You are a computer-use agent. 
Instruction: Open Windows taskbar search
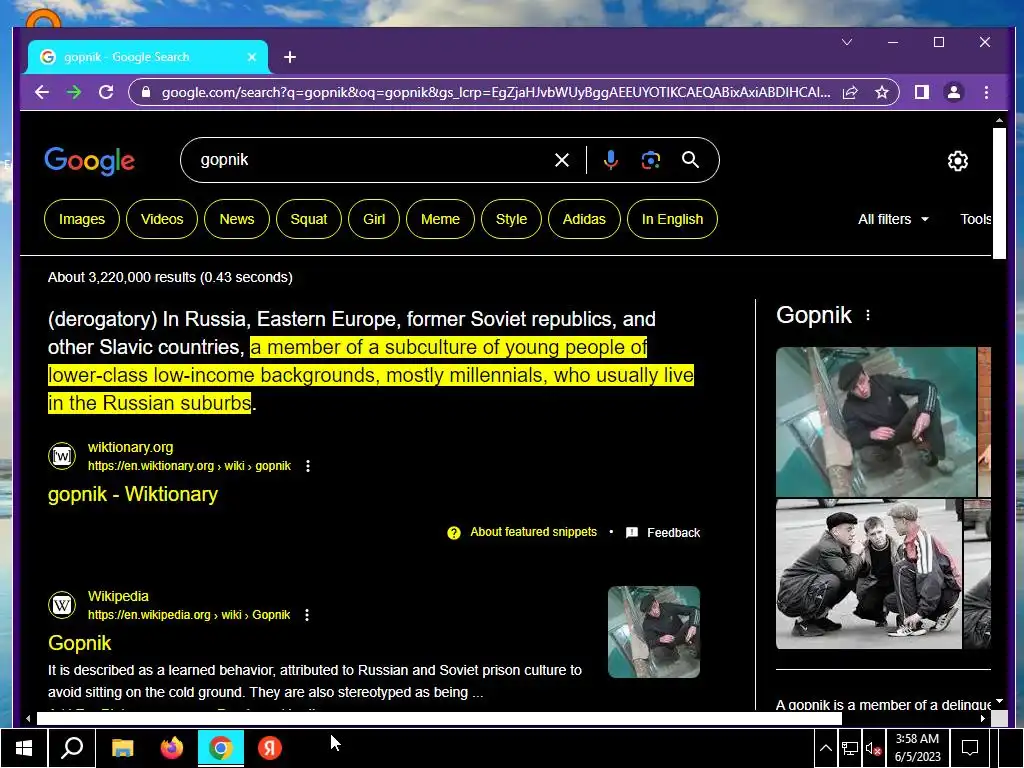click(x=72, y=748)
